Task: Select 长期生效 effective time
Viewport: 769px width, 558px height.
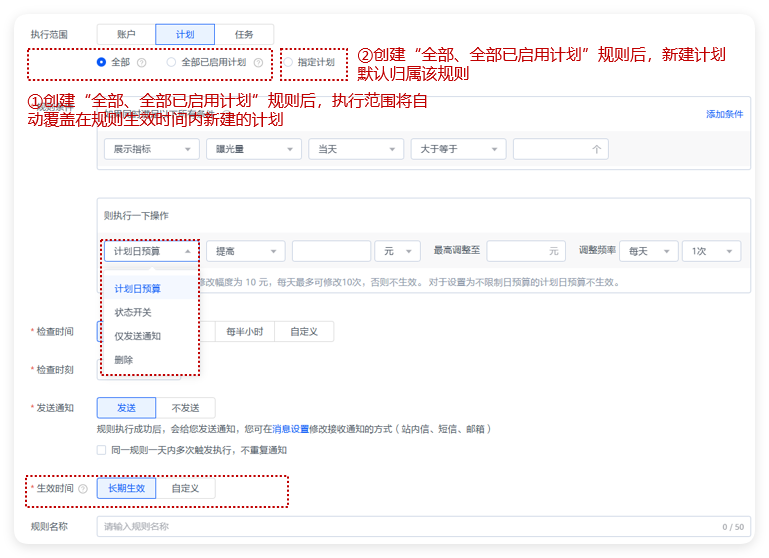Action: [x=127, y=488]
